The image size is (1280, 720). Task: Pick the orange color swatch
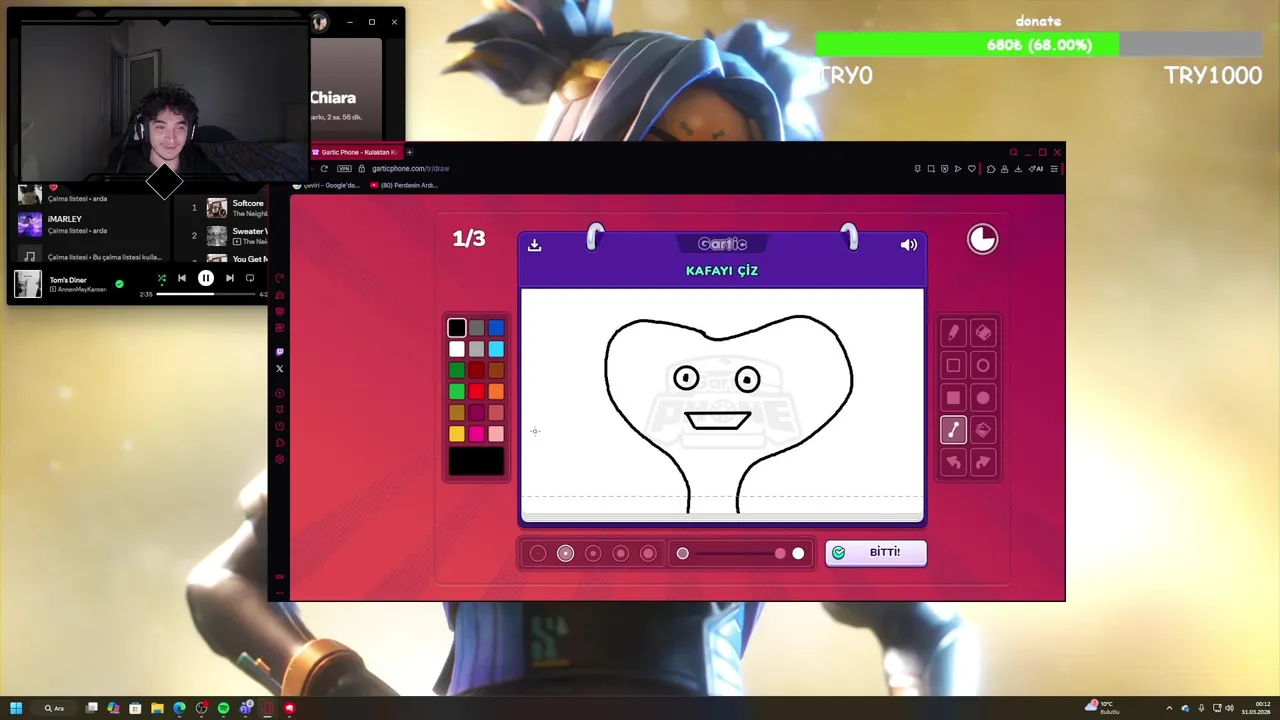coord(496,391)
